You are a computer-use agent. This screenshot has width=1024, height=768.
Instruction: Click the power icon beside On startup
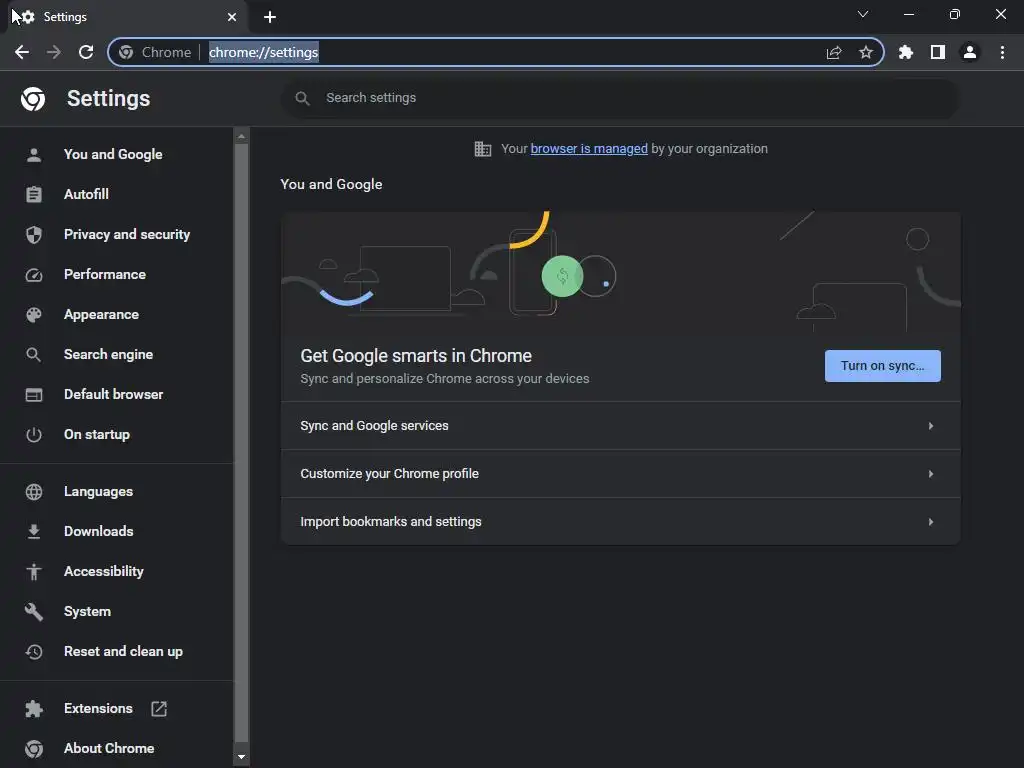34,434
